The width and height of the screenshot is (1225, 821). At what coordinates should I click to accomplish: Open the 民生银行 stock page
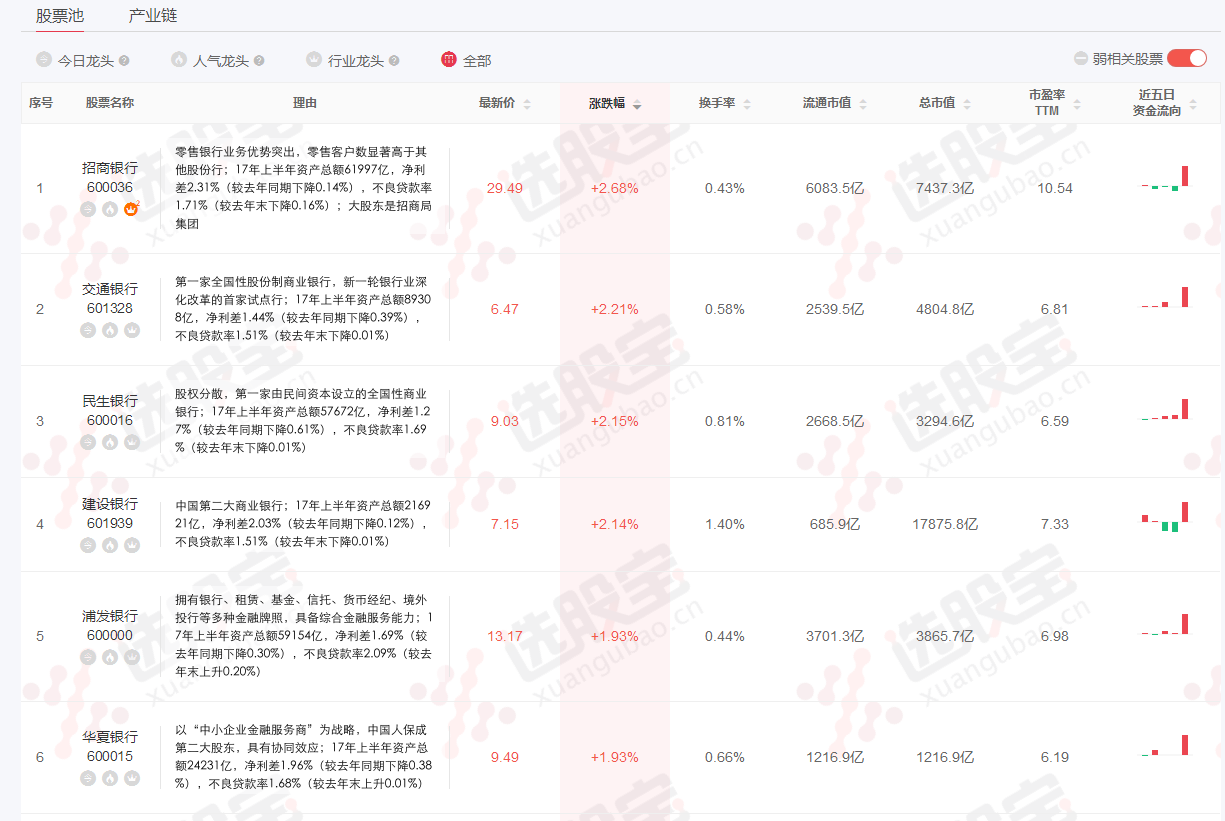click(110, 401)
